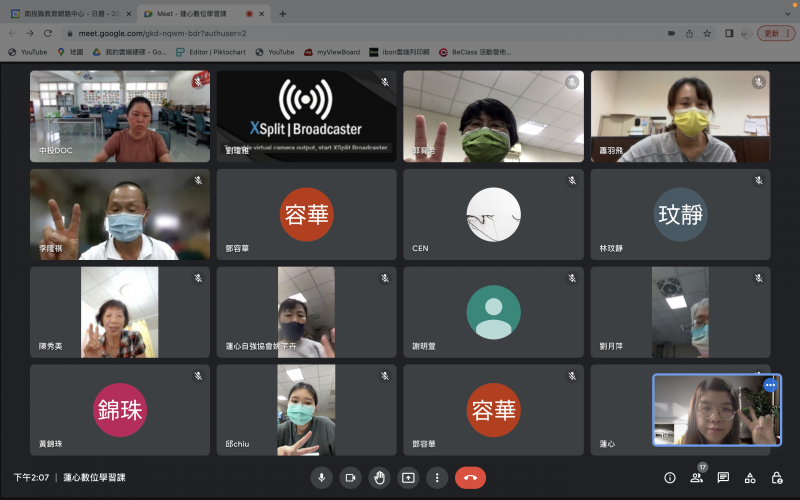Viewport: 800px width, 500px height.
Task: Click the 錦珠 pink round avatar
Action: pyautogui.click(x=120, y=410)
